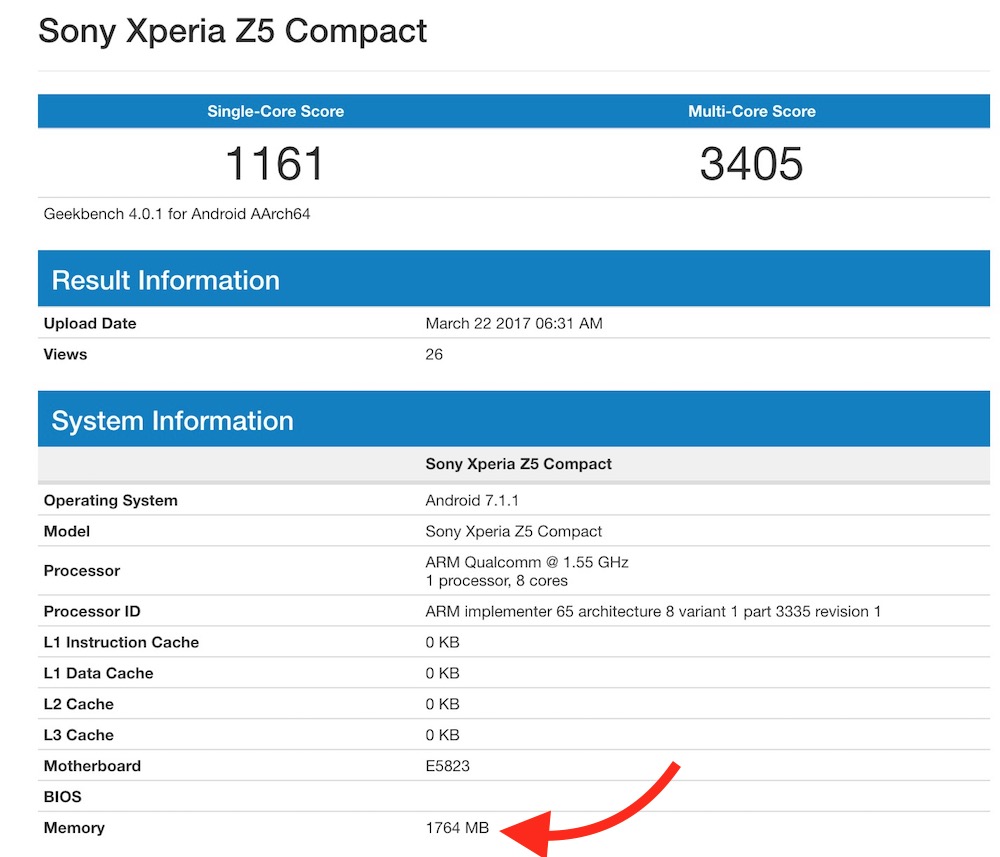
Task: Click the multi-core score value 3405
Action: click(751, 163)
